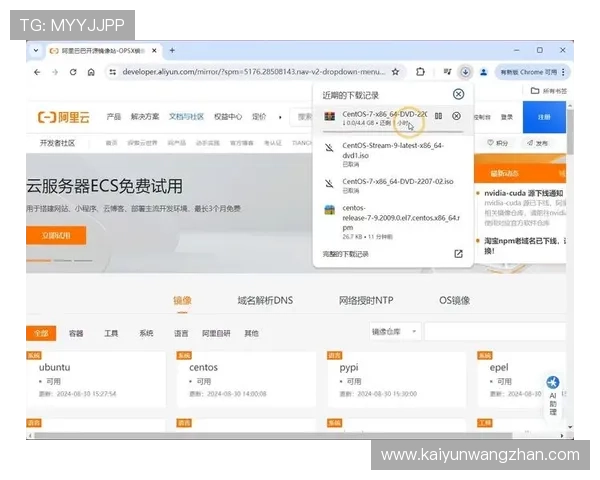Pause the CentOS-7 DVD download
600x480 pixels.
[x=439, y=116]
